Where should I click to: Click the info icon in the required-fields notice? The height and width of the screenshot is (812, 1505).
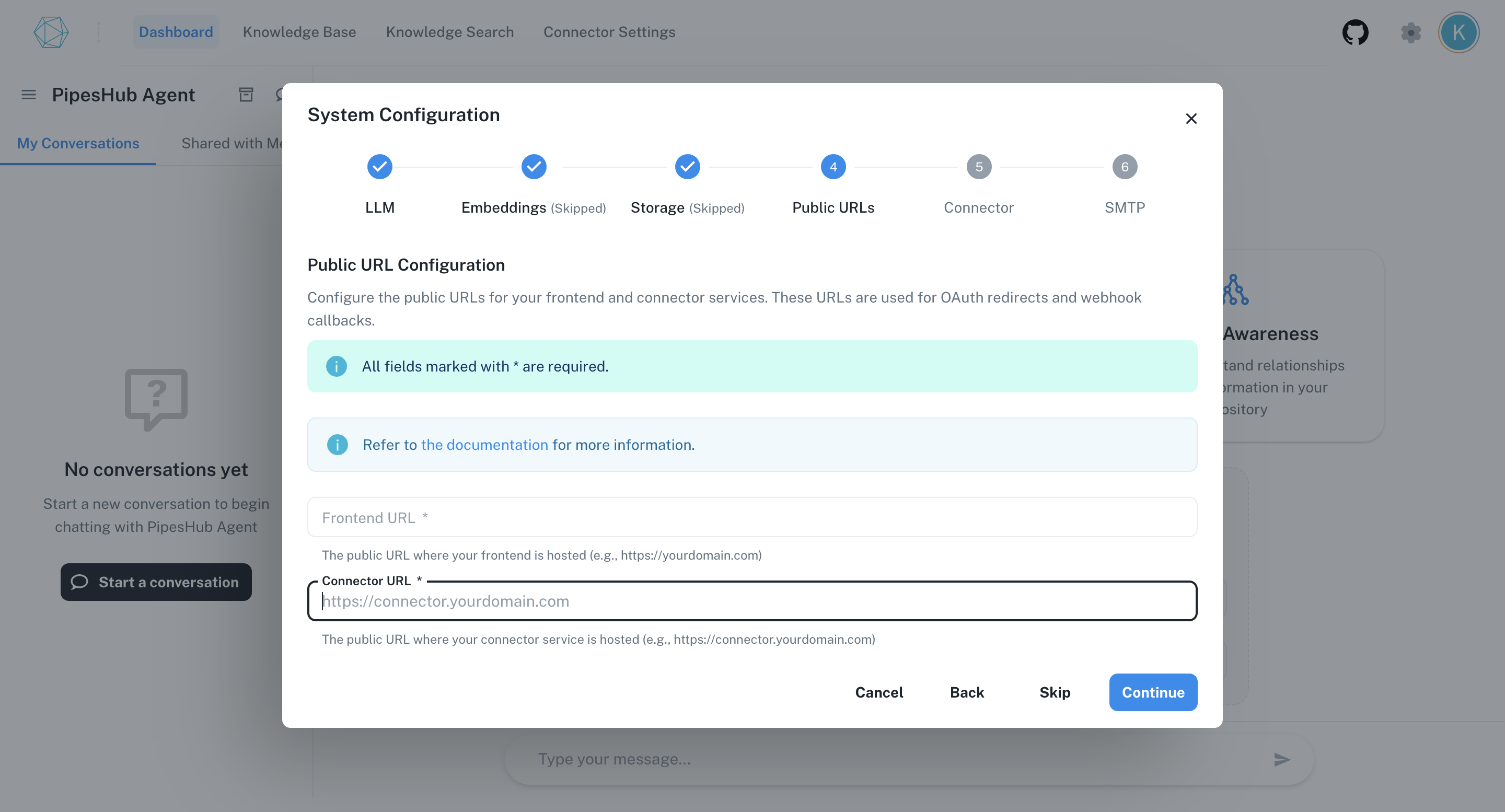[x=336, y=366]
